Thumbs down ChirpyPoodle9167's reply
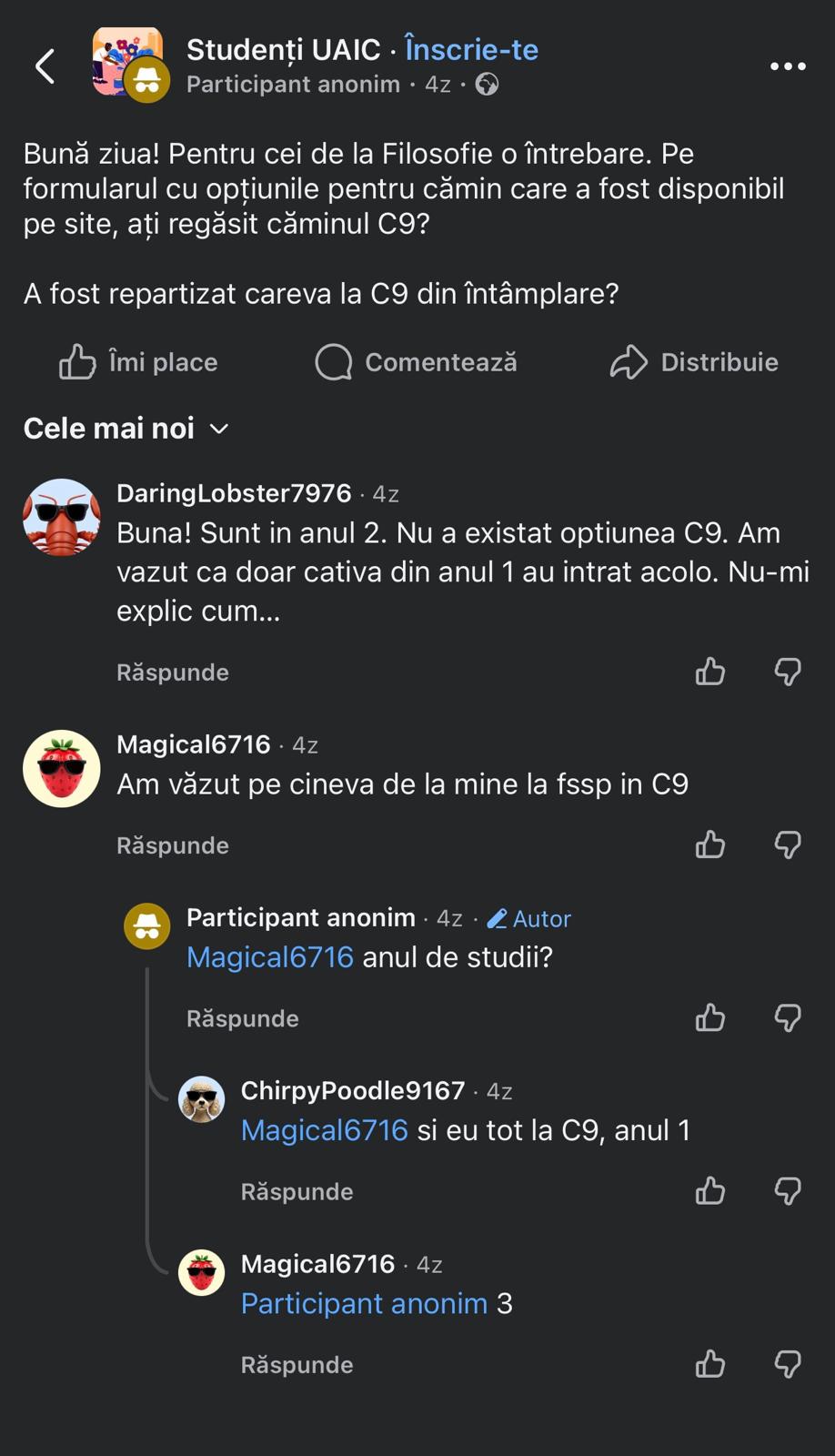 (x=788, y=1191)
